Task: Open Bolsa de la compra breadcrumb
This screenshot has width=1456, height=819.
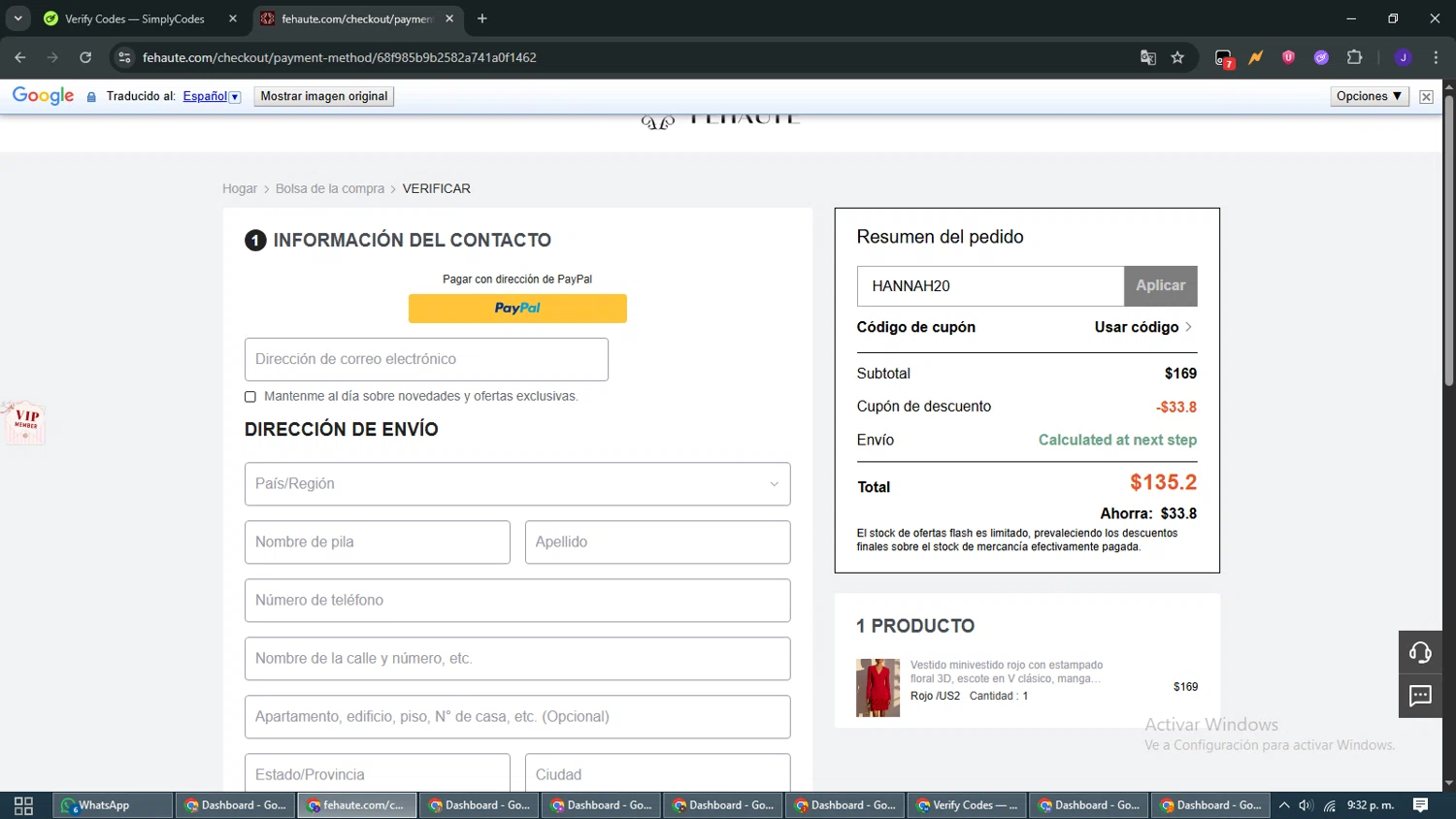Action: point(330,188)
